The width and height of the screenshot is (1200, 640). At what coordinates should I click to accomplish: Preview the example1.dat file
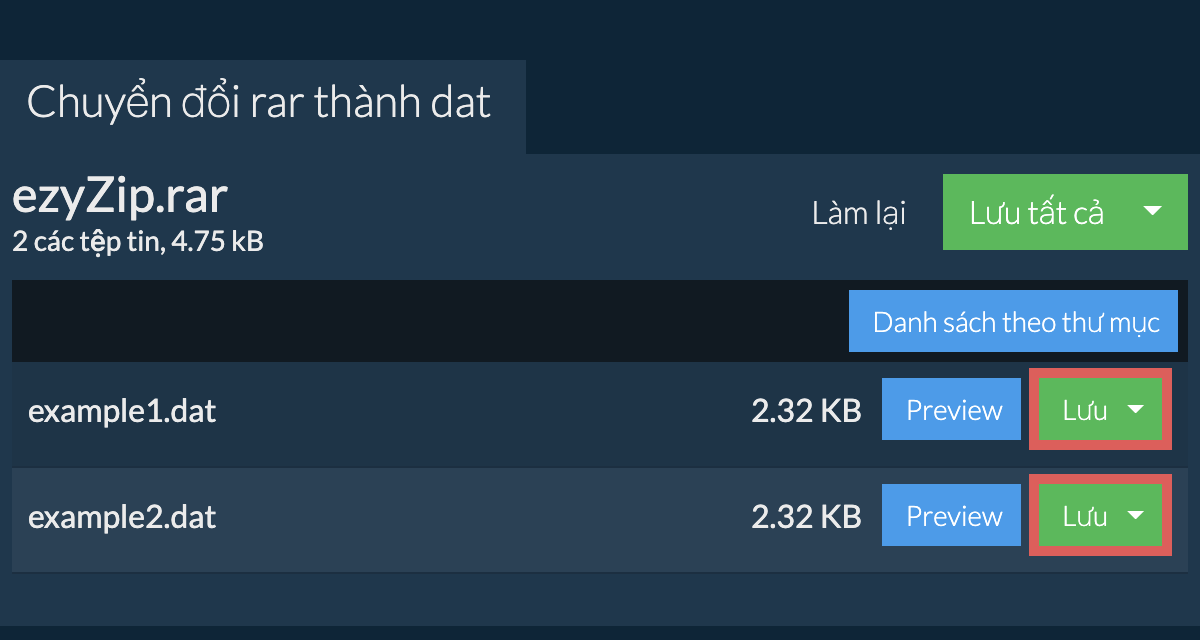(954, 411)
